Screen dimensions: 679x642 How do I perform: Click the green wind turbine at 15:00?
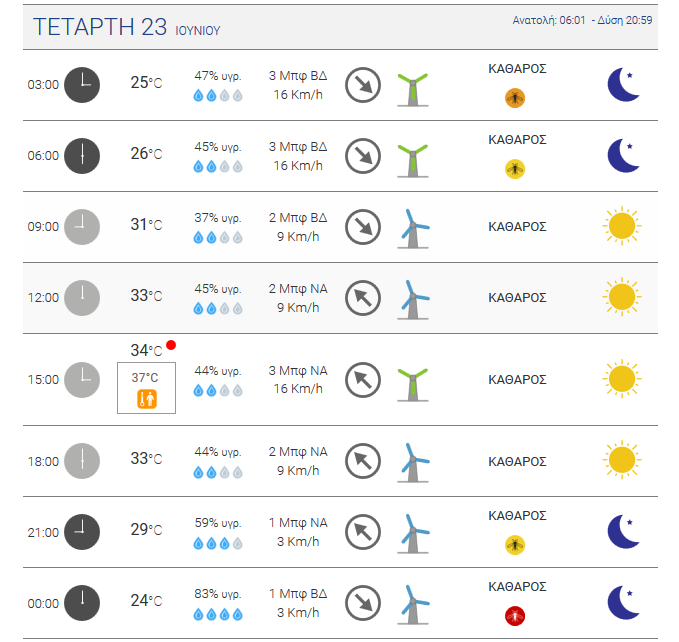(413, 384)
